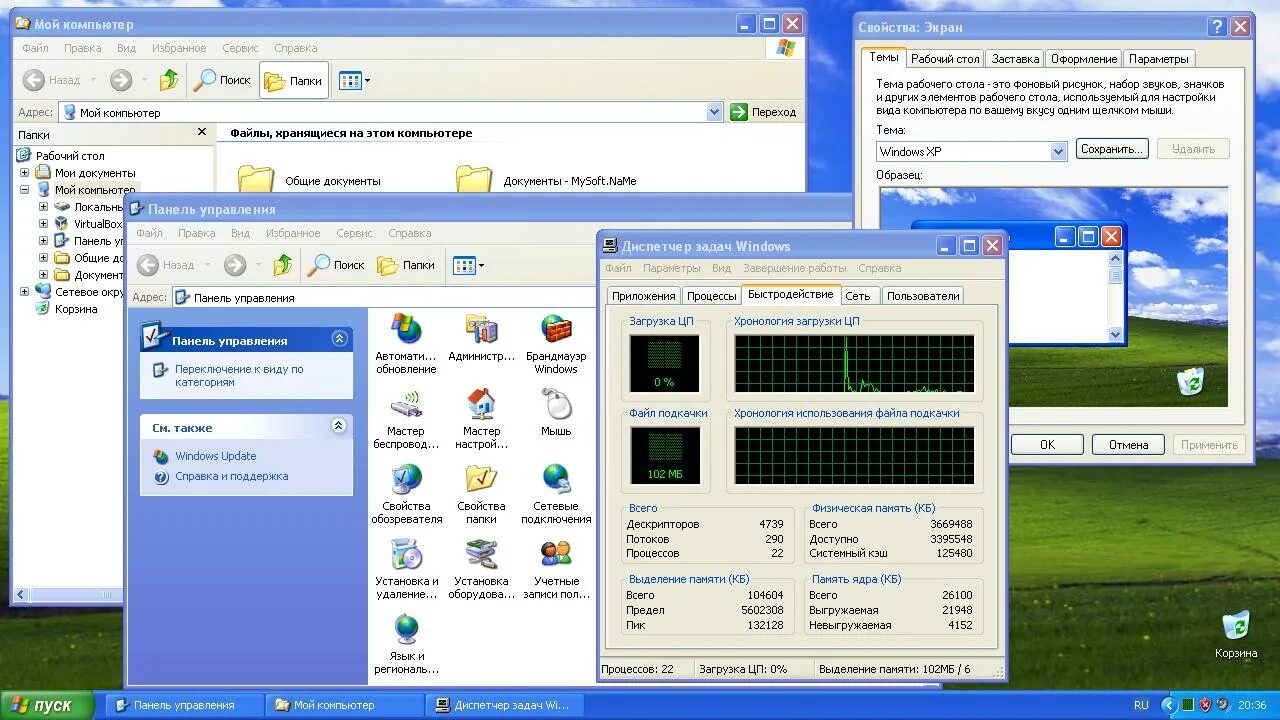This screenshot has height=720, width=1280.
Task: Open Документы - MySoft.NaMe folder
Action: coord(546,179)
